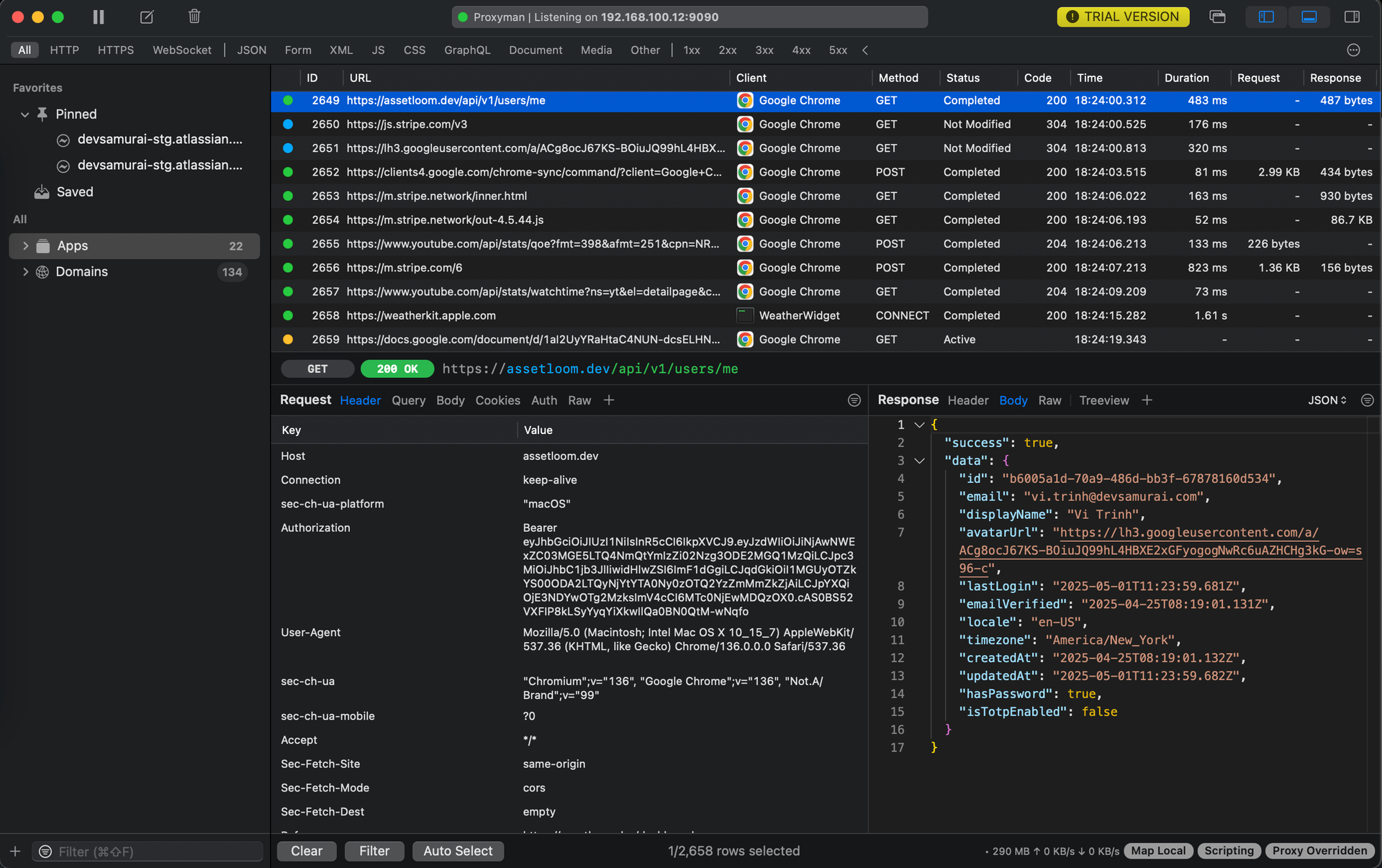Filter by WebSocket traffic
Screen dimensions: 1382x868
pos(182,50)
